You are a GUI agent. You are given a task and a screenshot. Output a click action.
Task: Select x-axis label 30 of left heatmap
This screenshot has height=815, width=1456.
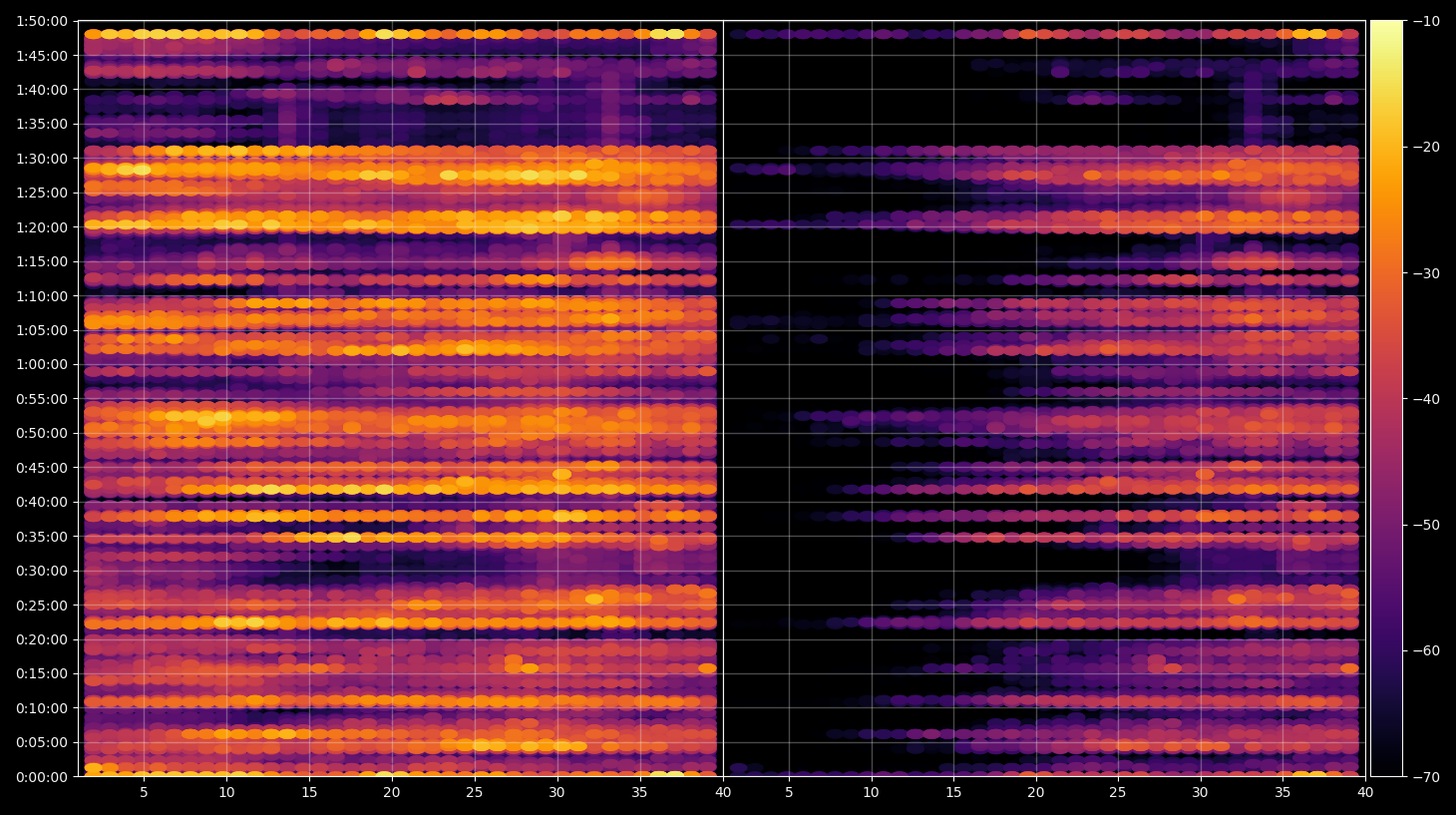556,792
